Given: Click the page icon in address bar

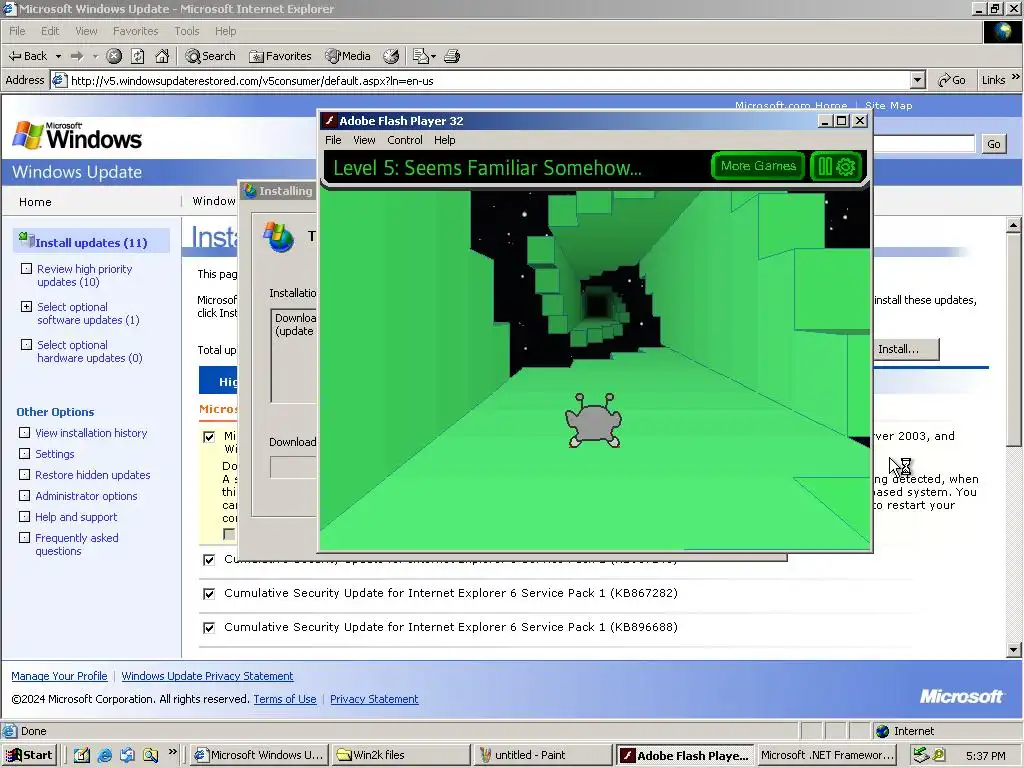Looking at the screenshot, I should click(x=59, y=80).
